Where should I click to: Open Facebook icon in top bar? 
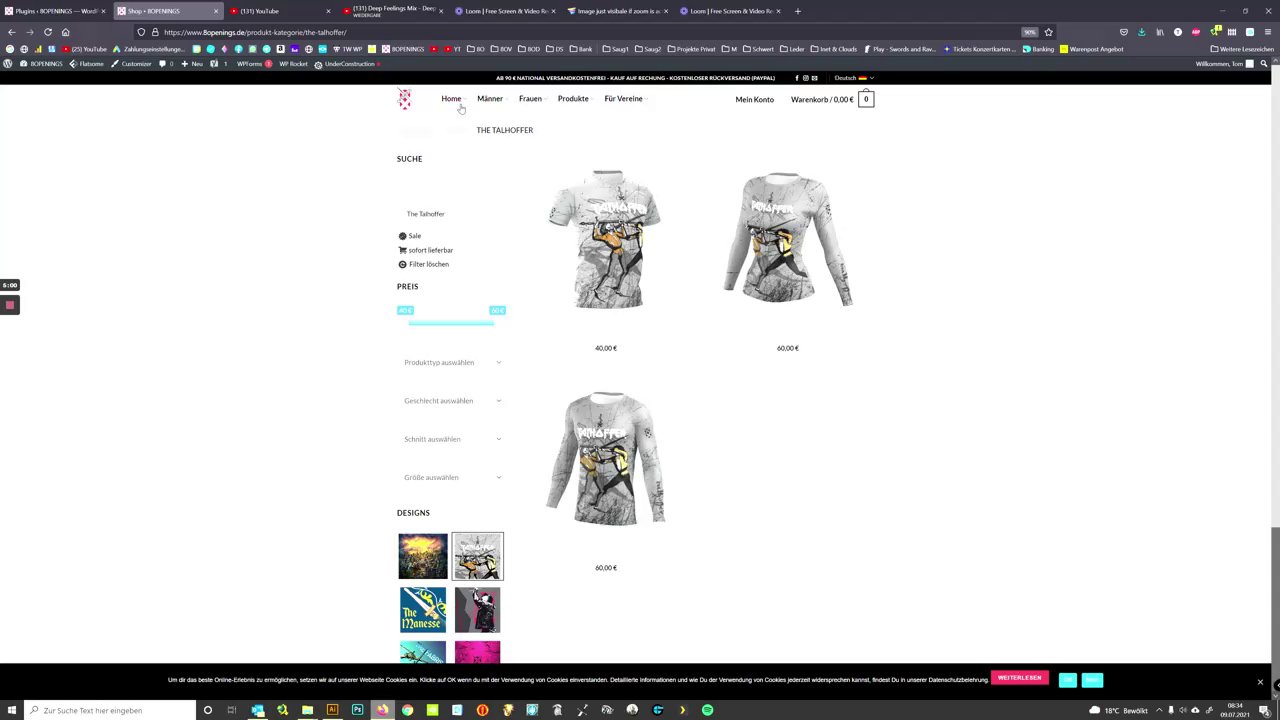pos(797,78)
